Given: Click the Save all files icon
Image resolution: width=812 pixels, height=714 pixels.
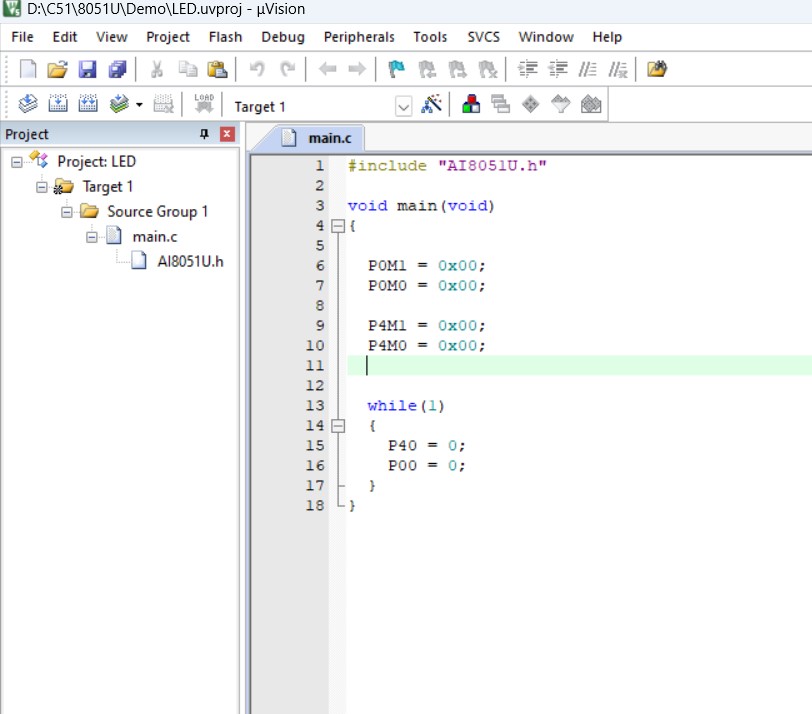Looking at the screenshot, I should (x=118, y=68).
